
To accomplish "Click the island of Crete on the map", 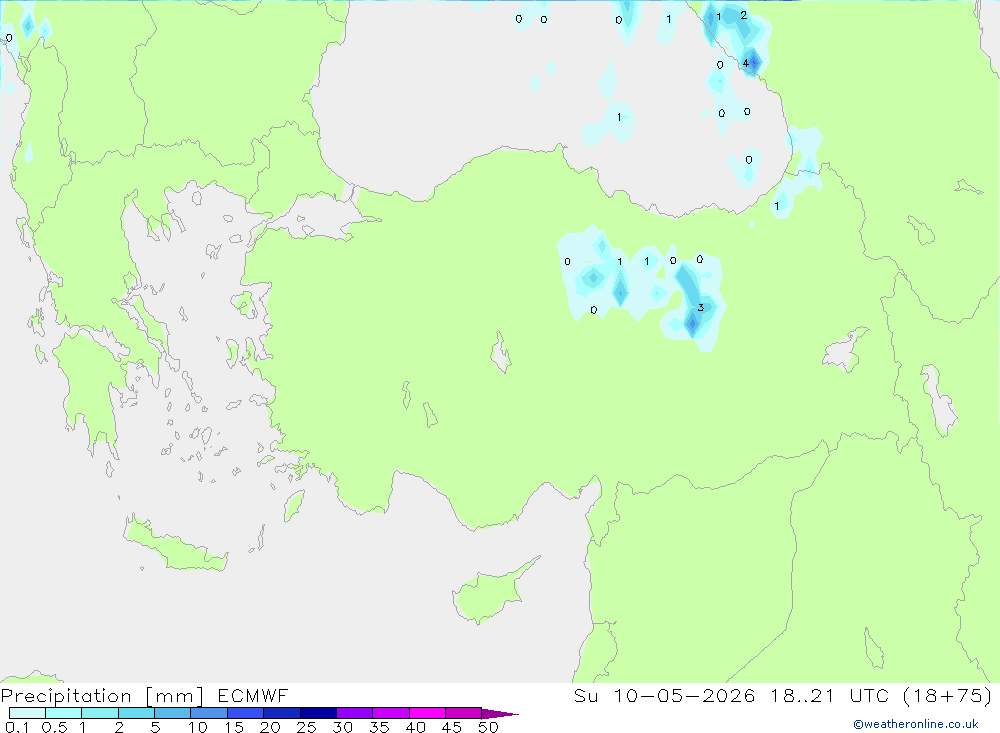I will (x=175, y=546).
